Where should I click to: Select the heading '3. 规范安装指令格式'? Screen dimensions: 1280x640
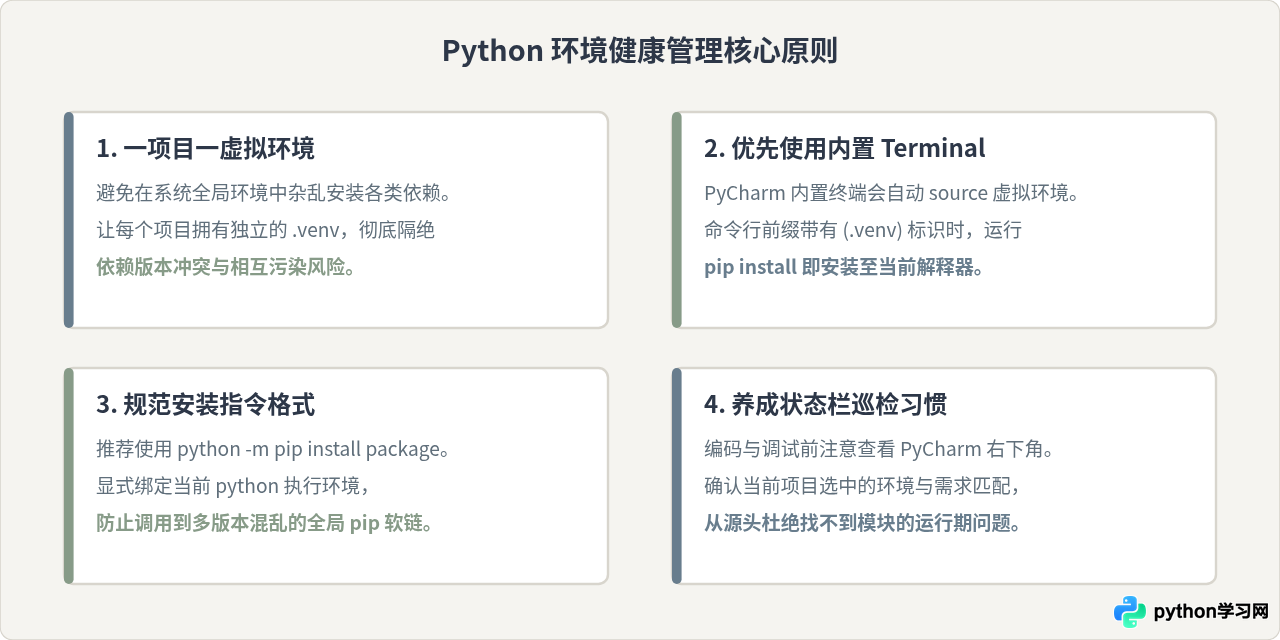205,405
